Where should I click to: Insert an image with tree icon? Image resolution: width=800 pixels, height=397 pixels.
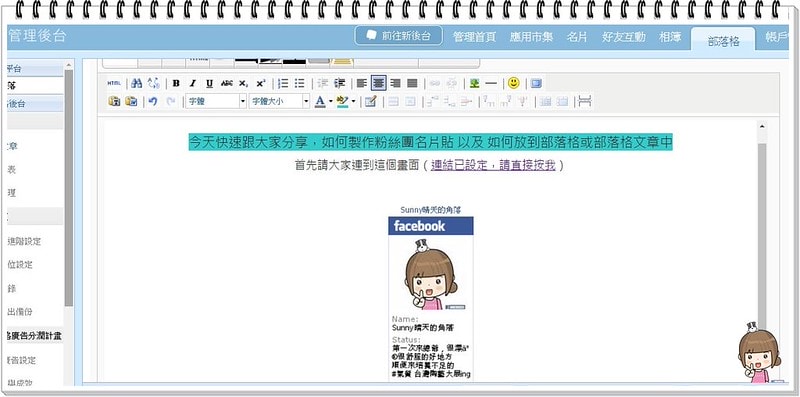[x=474, y=83]
